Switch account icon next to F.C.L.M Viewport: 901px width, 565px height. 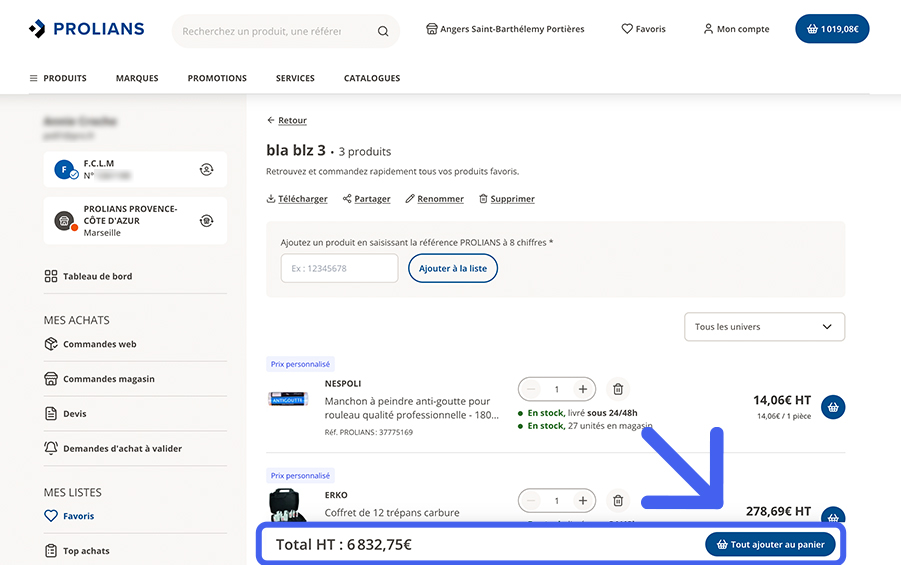pyautogui.click(x=206, y=170)
